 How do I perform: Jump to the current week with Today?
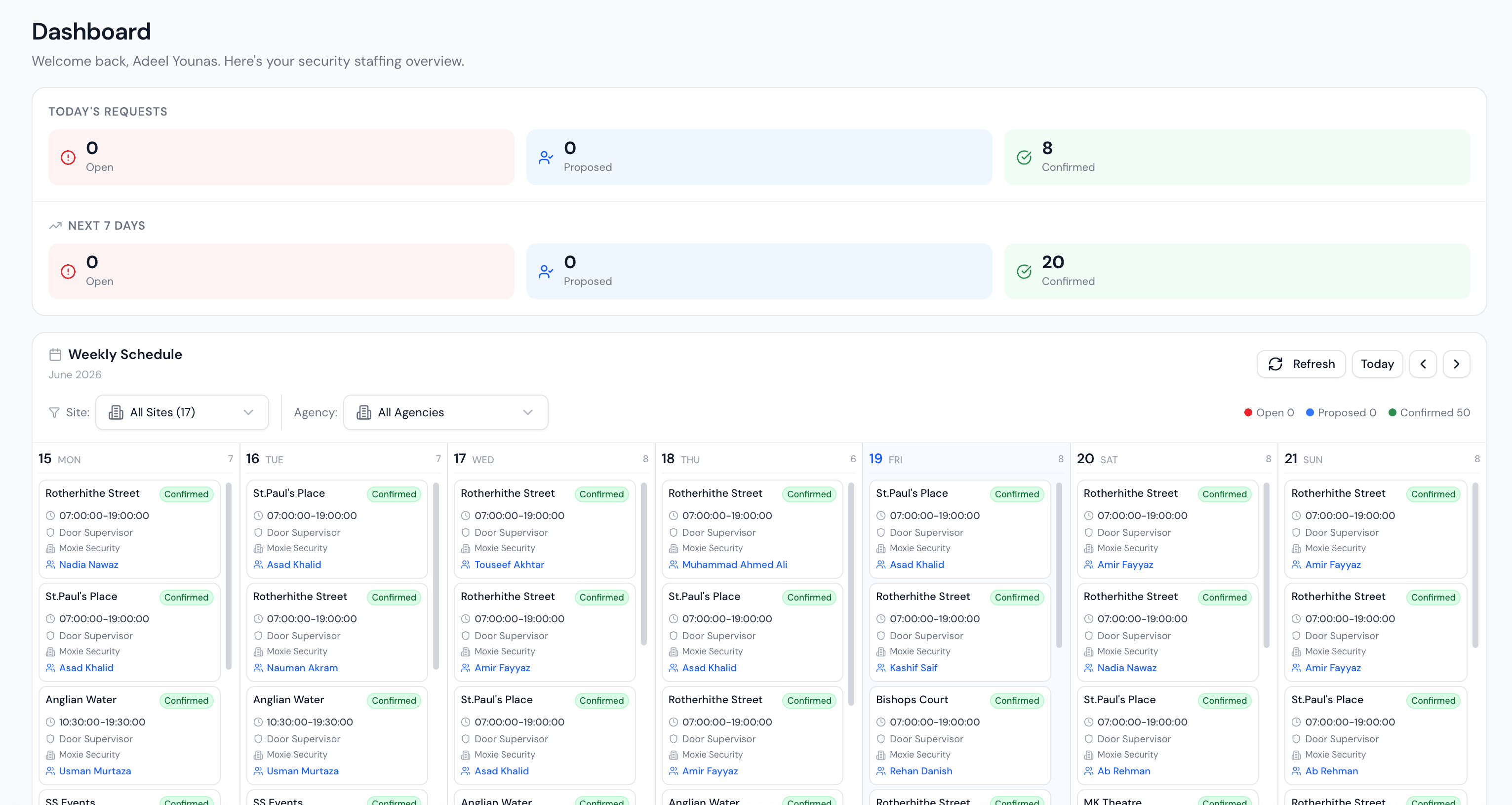click(1377, 364)
